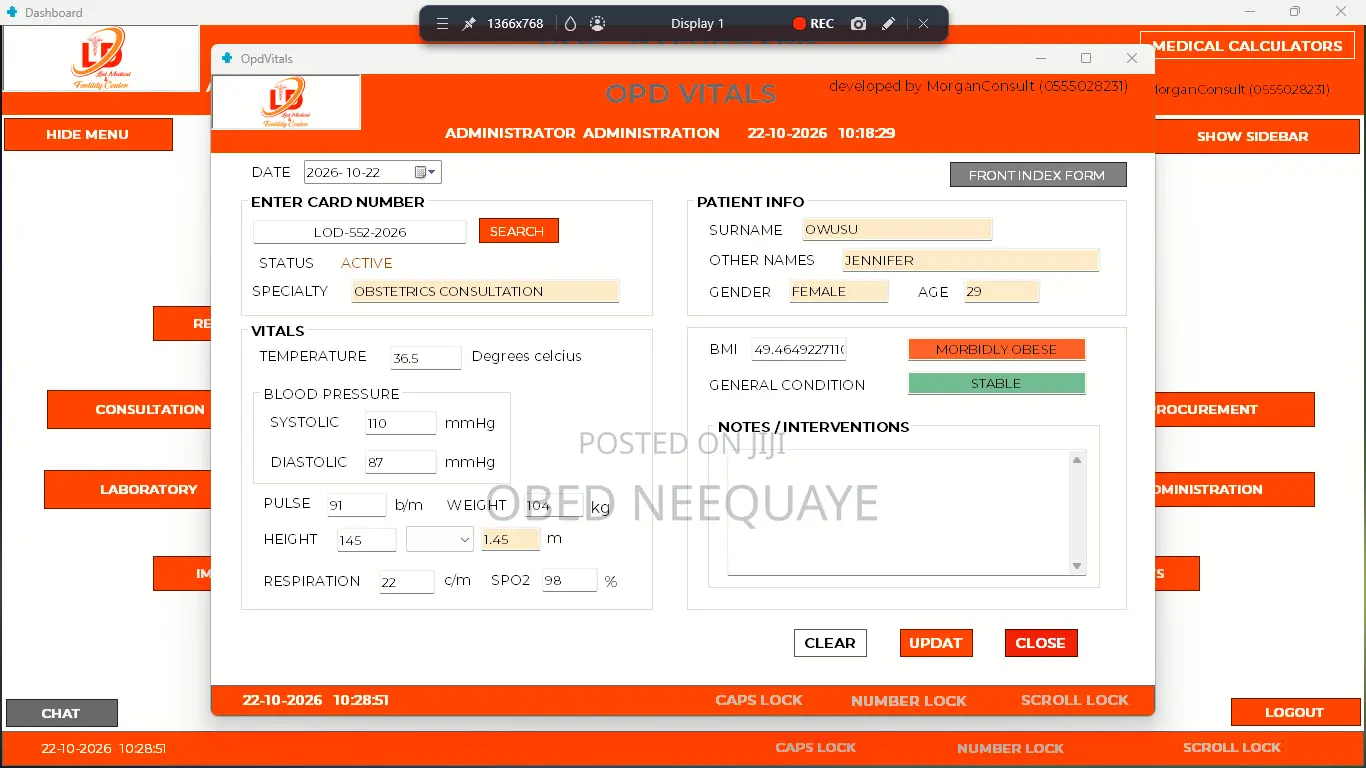Open ADMINISTRATION module in Dashboard
The height and width of the screenshot is (768, 1366).
click(1235, 489)
